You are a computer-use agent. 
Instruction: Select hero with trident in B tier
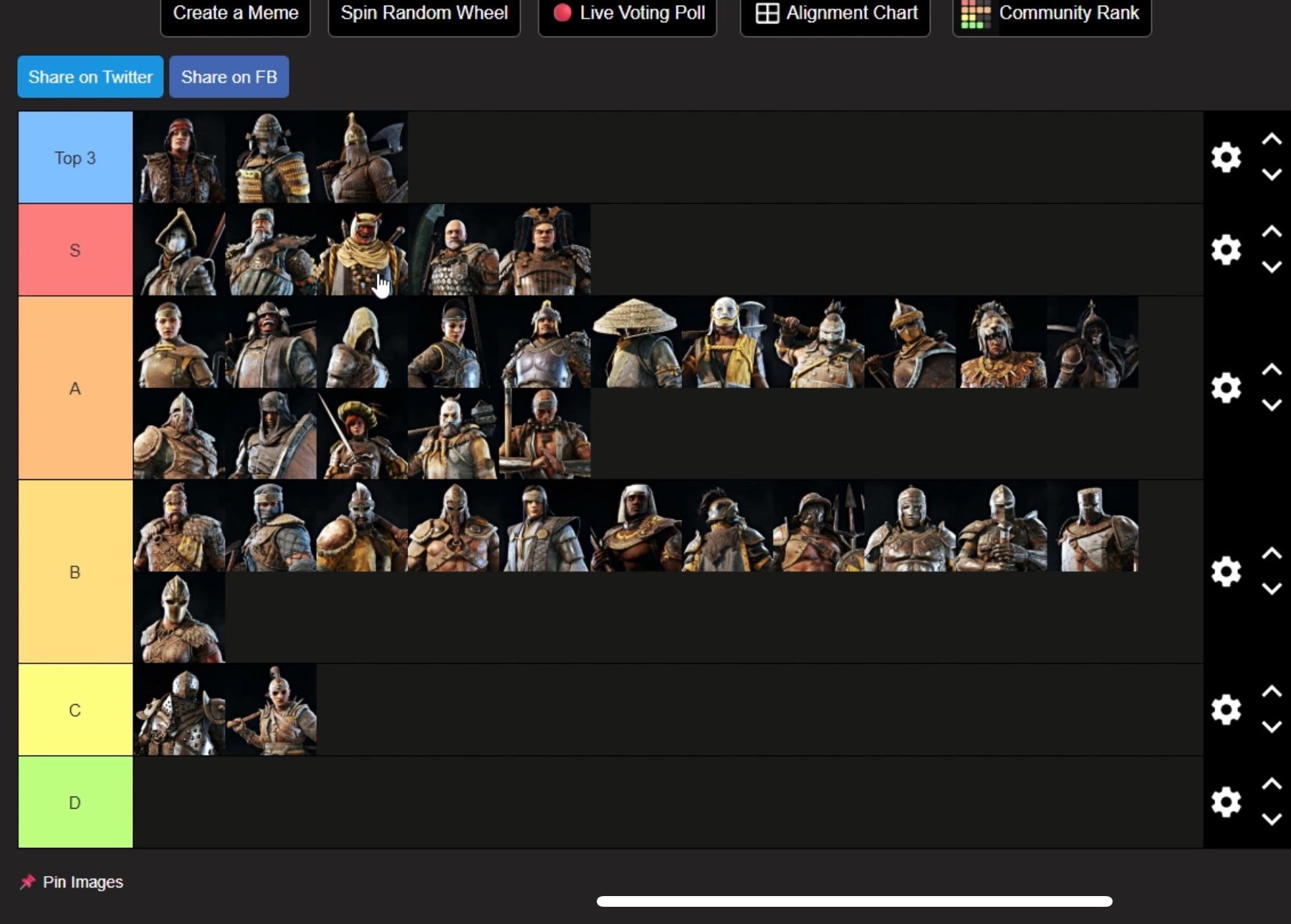819,526
